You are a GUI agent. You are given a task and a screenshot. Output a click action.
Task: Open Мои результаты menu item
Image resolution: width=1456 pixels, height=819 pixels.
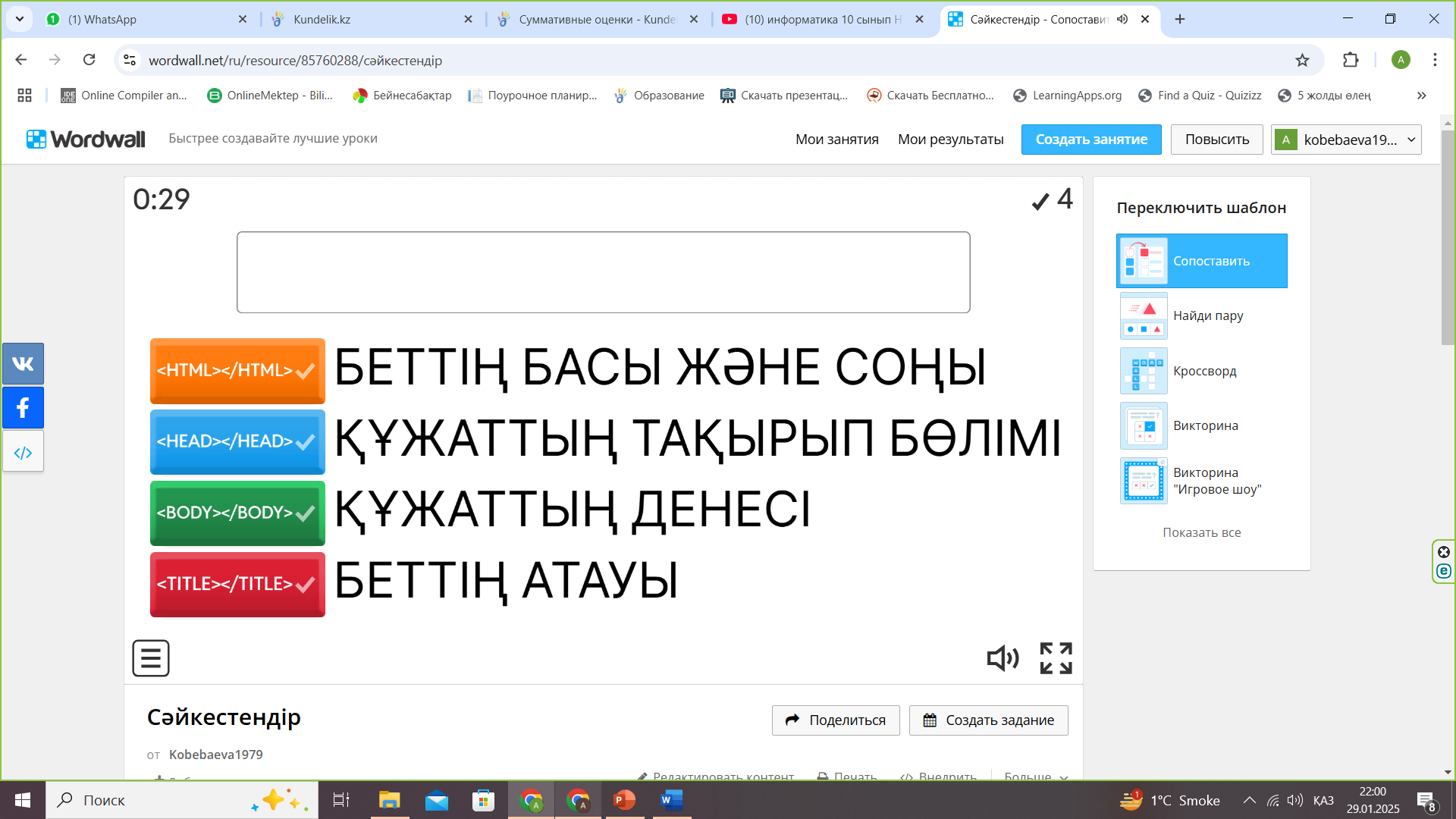point(950,140)
